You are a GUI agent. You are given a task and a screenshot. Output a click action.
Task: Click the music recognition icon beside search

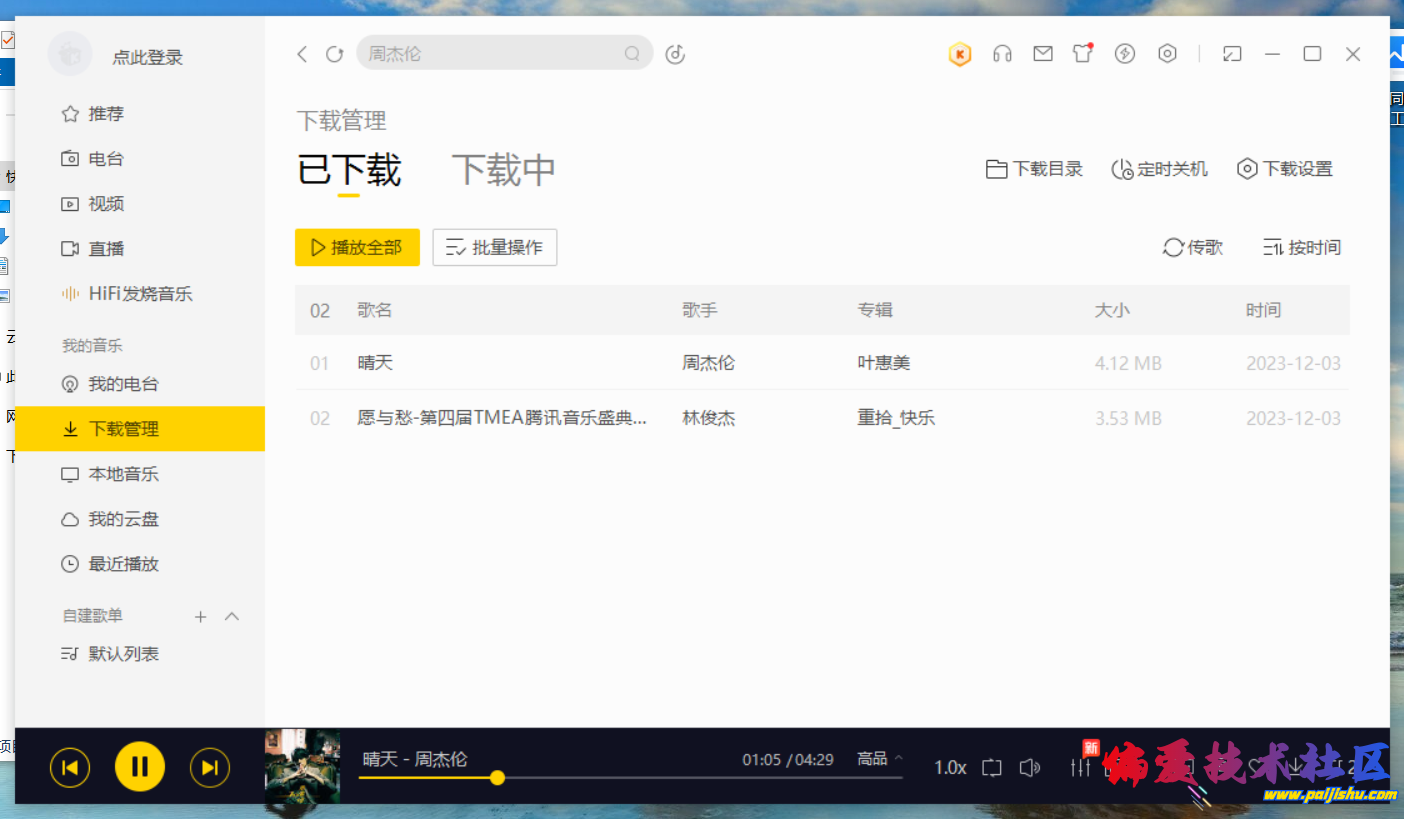675,54
